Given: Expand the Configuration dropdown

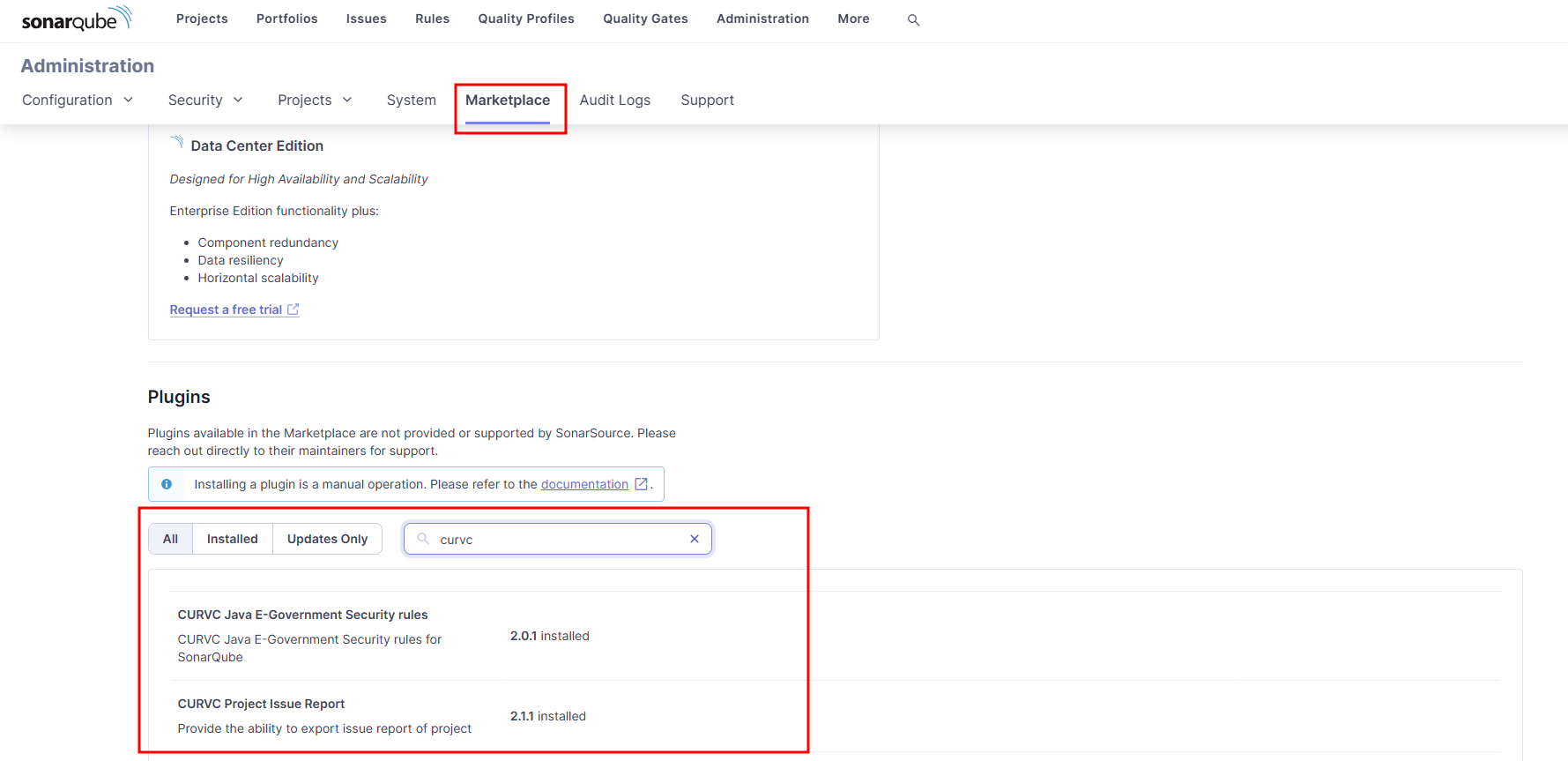Looking at the screenshot, I should 78,101.
